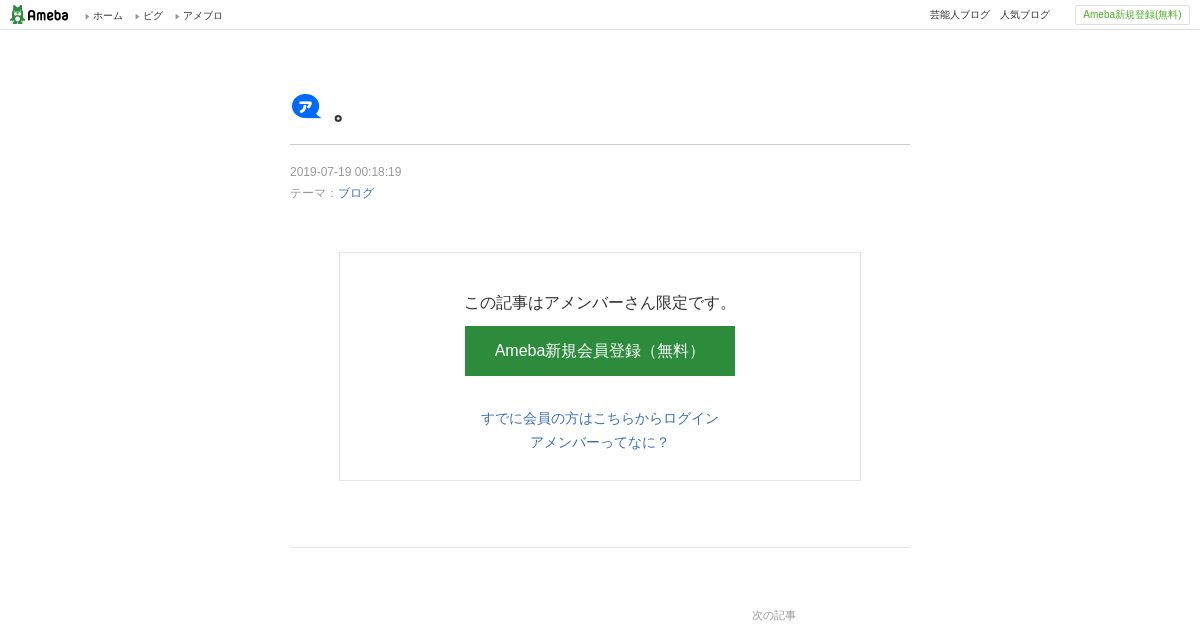This screenshot has height=630, width=1200.
Task: Open the ブログ theme link
Action: click(356, 193)
